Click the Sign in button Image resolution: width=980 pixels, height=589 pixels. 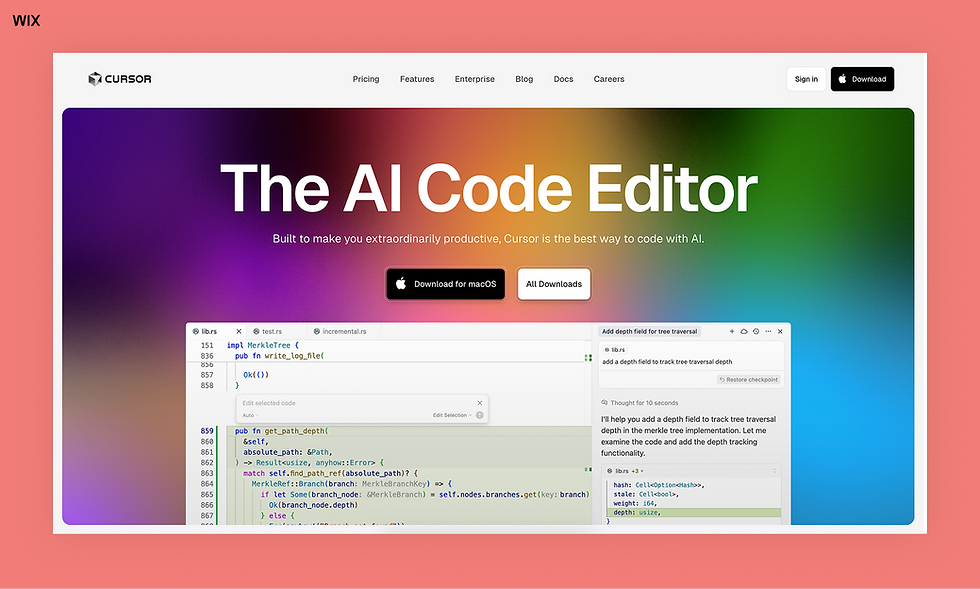pyautogui.click(x=806, y=79)
